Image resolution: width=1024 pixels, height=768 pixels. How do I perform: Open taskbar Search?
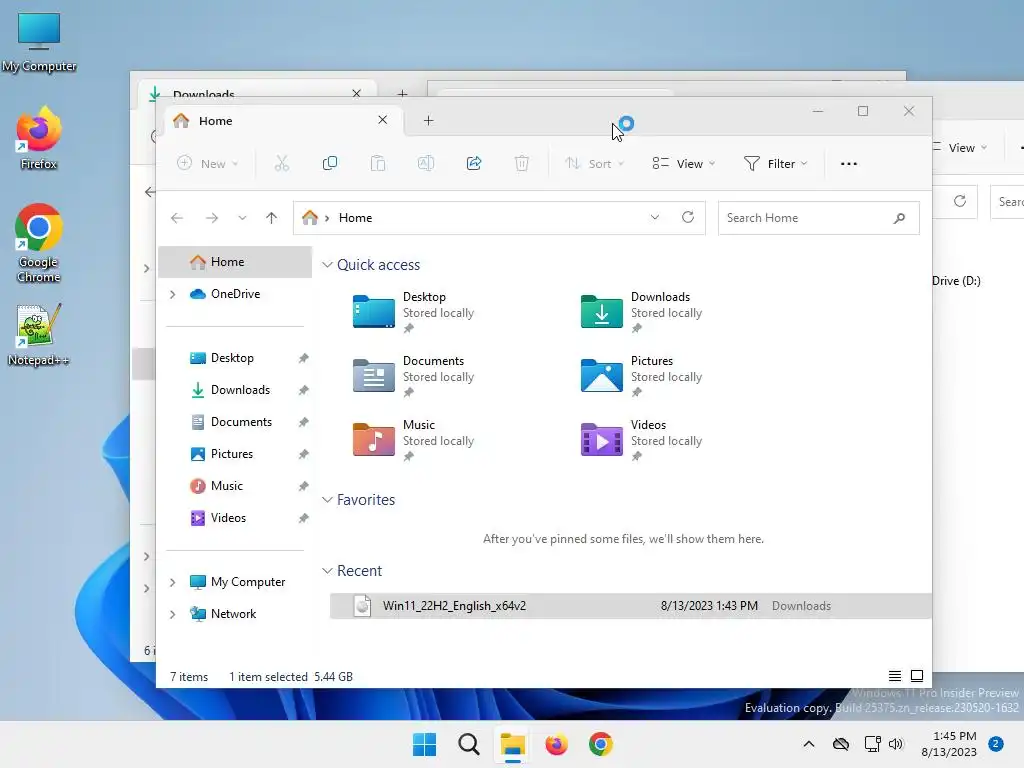468,744
